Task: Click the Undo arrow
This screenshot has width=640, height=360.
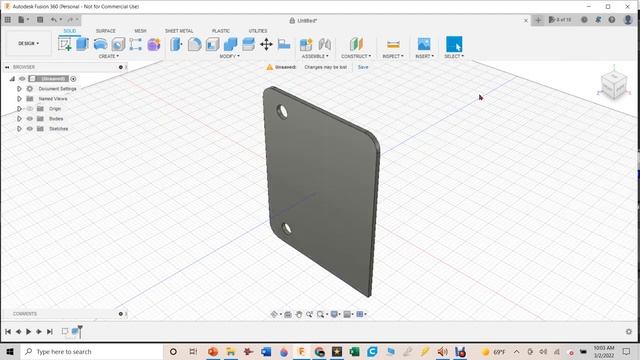Action: click(54, 20)
